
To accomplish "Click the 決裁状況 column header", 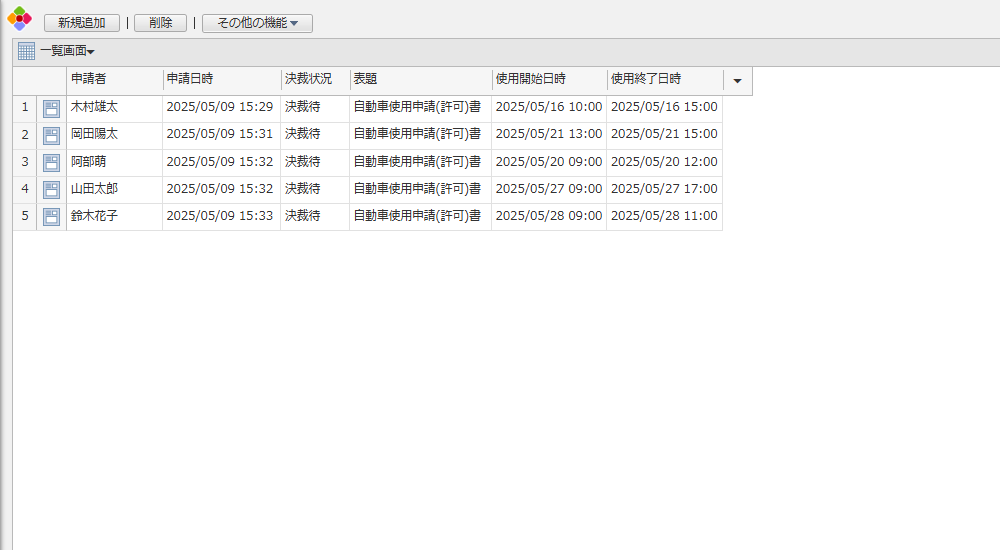I will (x=314, y=79).
